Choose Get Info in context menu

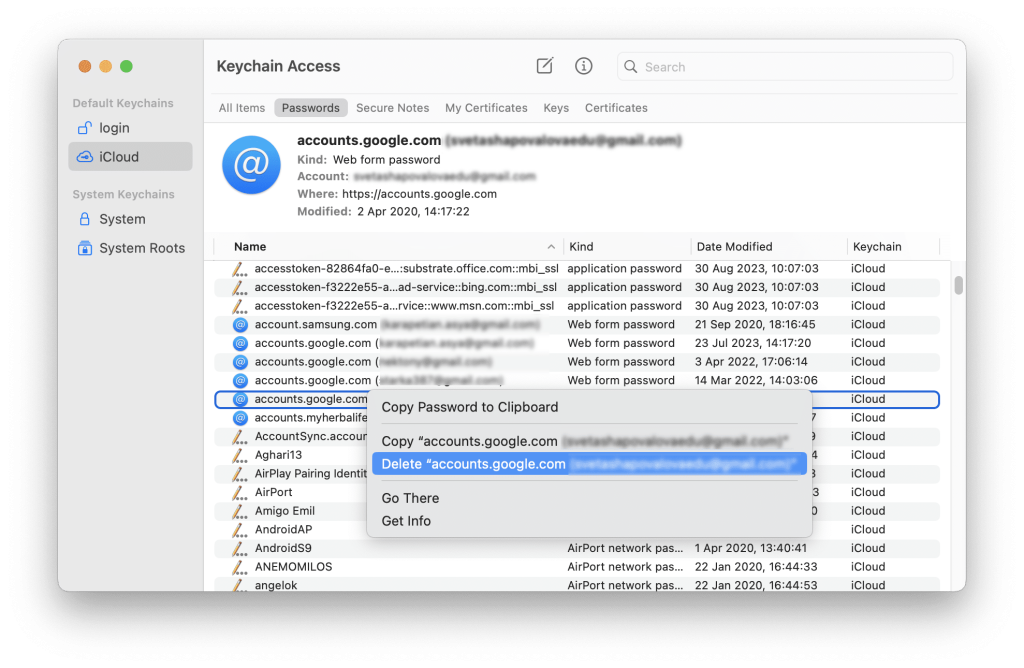589,520
